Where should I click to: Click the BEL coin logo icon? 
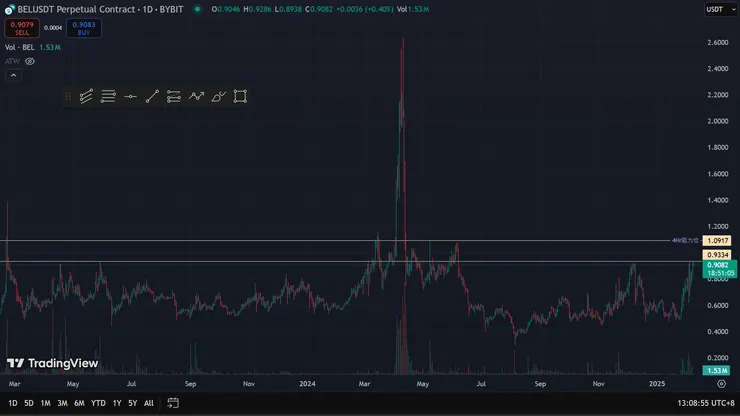coord(9,9)
